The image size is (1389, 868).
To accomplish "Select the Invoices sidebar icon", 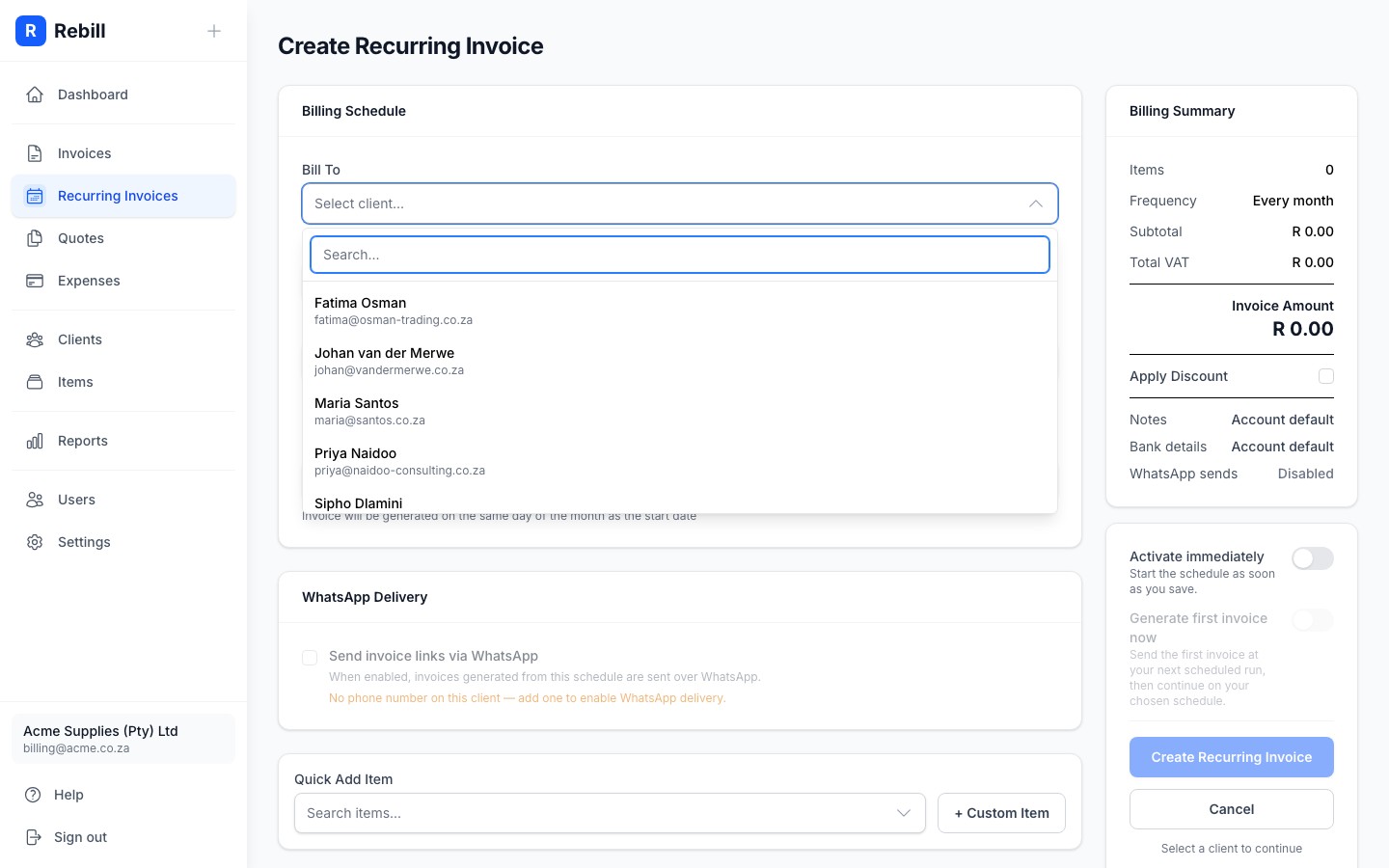I will 36,153.
